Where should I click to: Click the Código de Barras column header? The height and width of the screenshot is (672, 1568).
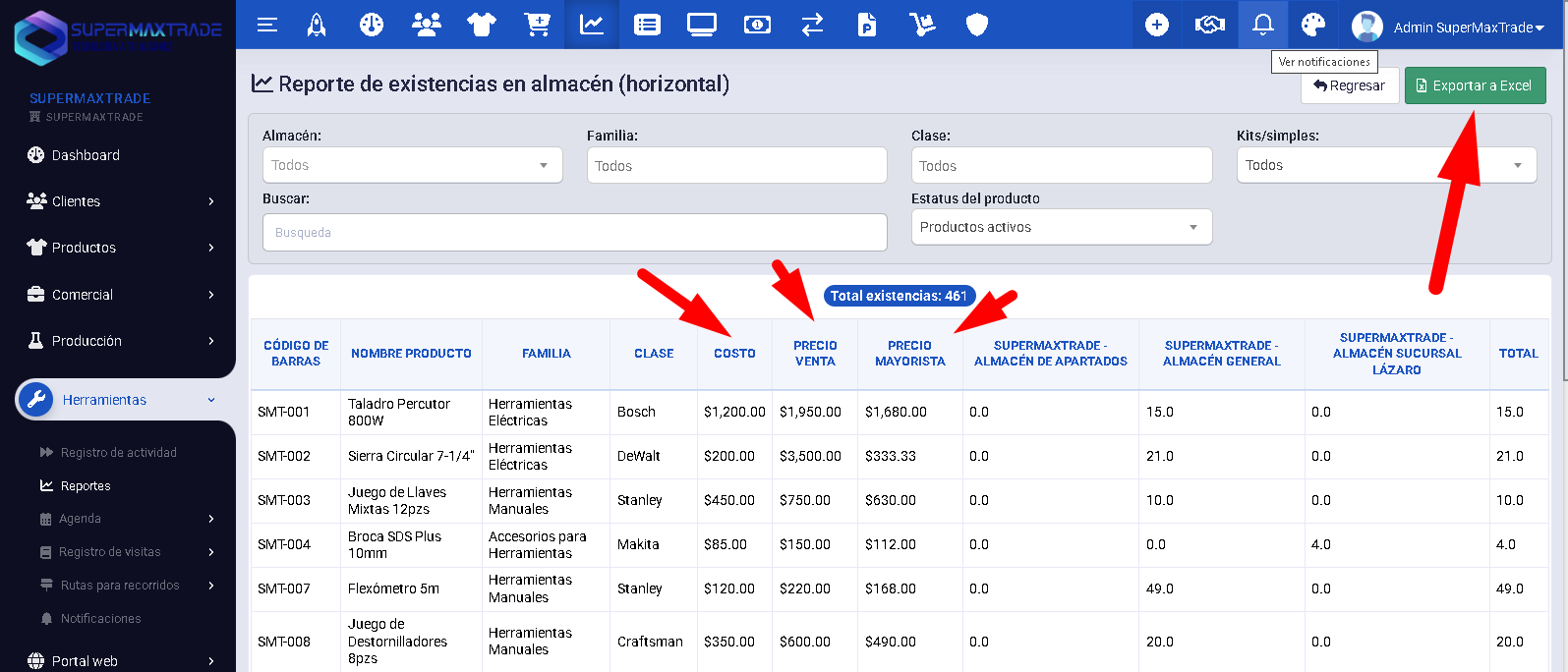296,354
